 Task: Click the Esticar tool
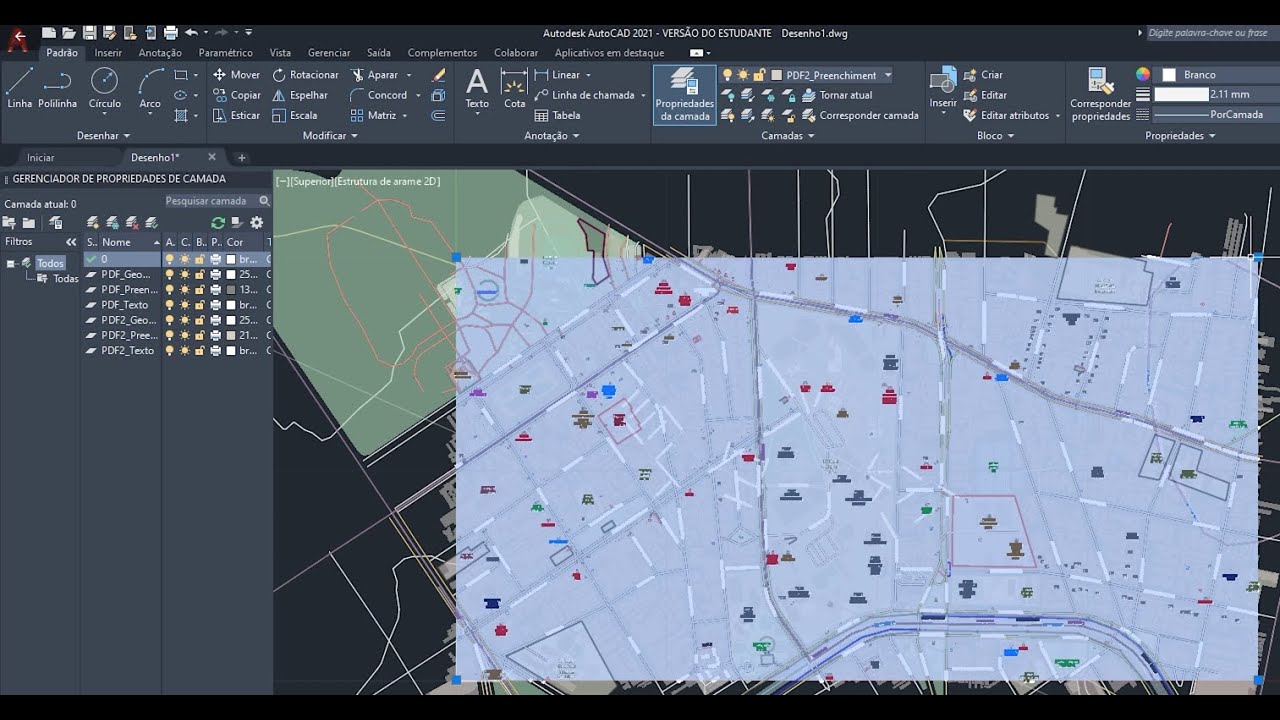pyautogui.click(x=236, y=115)
